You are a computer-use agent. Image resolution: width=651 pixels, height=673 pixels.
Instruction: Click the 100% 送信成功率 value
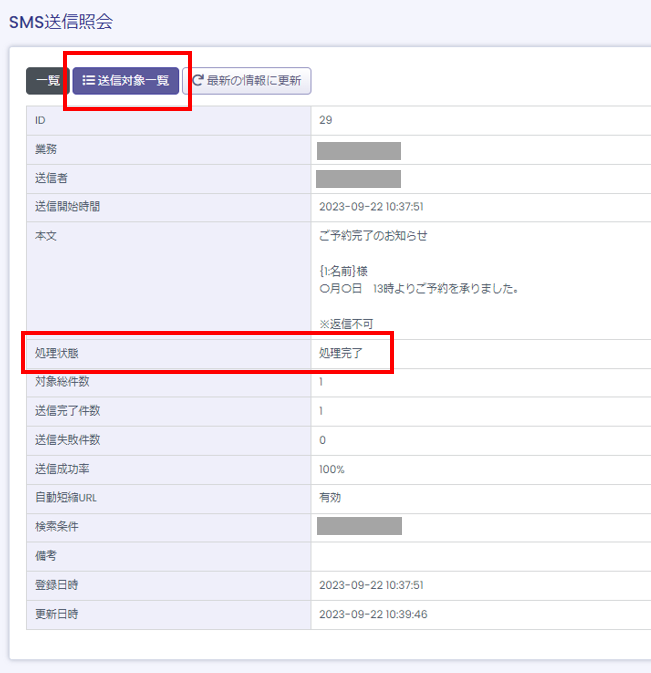tap(332, 469)
